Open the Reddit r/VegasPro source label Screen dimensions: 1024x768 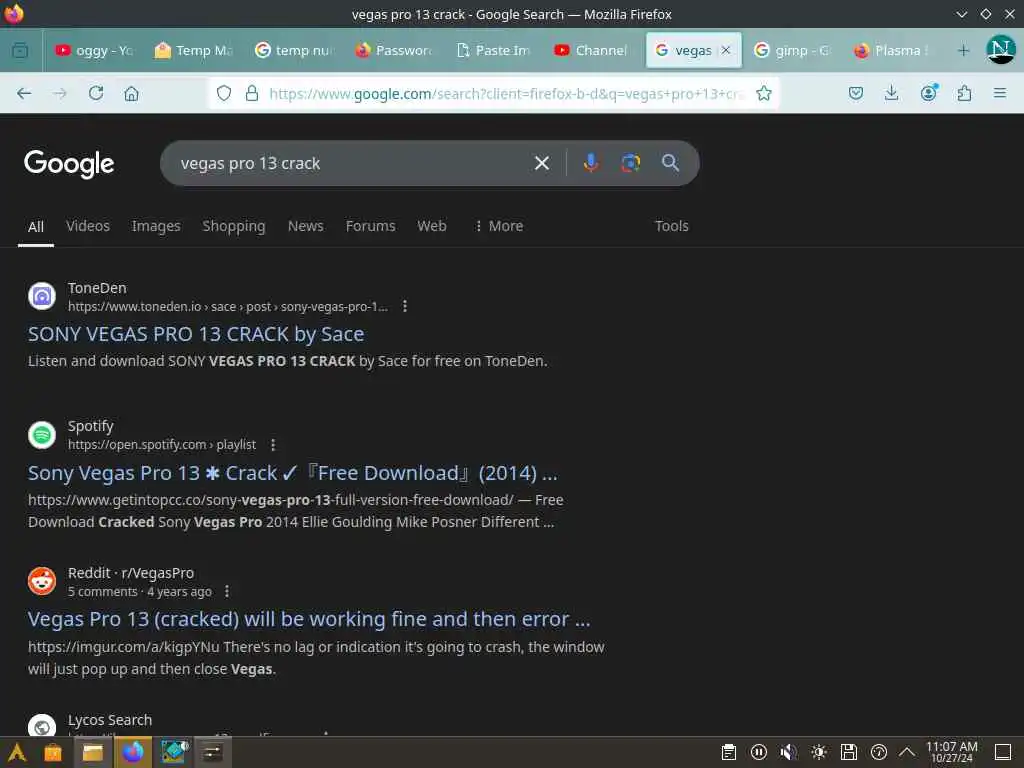tap(131, 573)
